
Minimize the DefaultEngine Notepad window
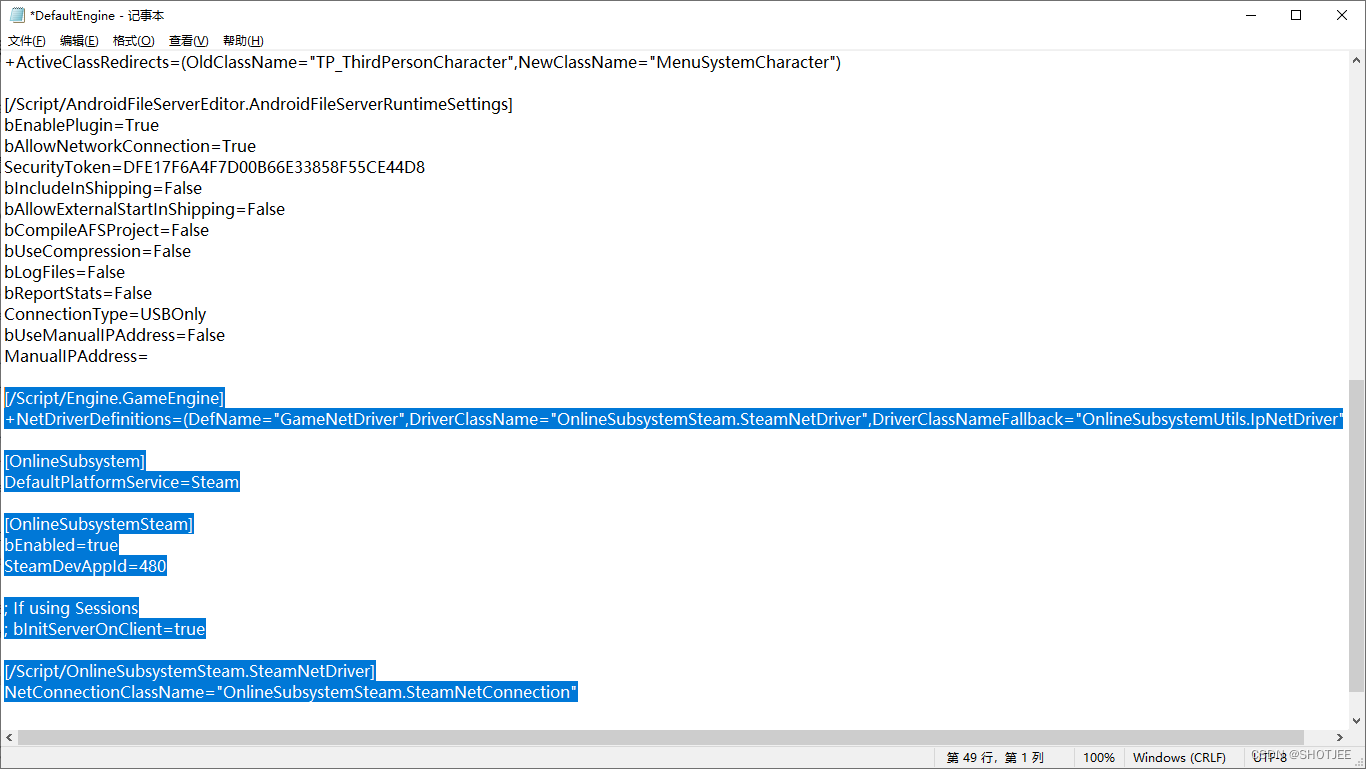[x=1251, y=15]
